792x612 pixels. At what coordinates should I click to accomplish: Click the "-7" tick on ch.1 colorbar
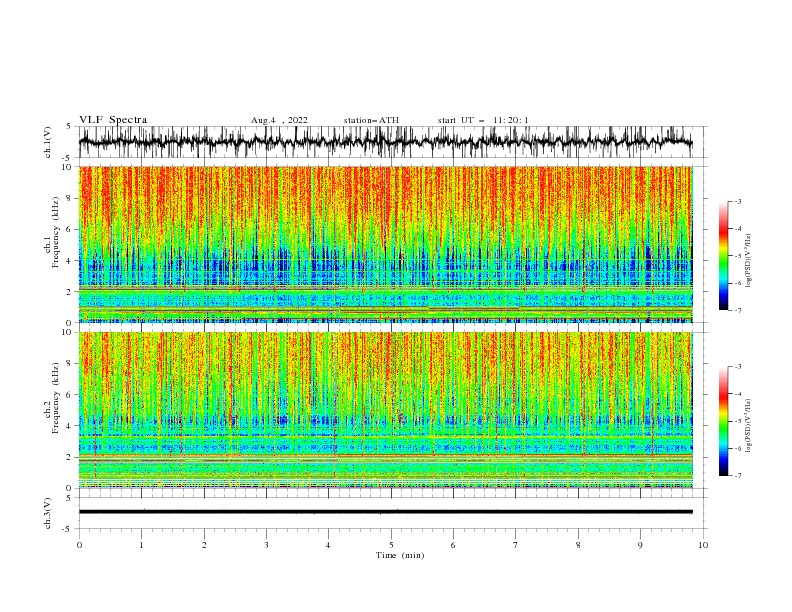738,310
